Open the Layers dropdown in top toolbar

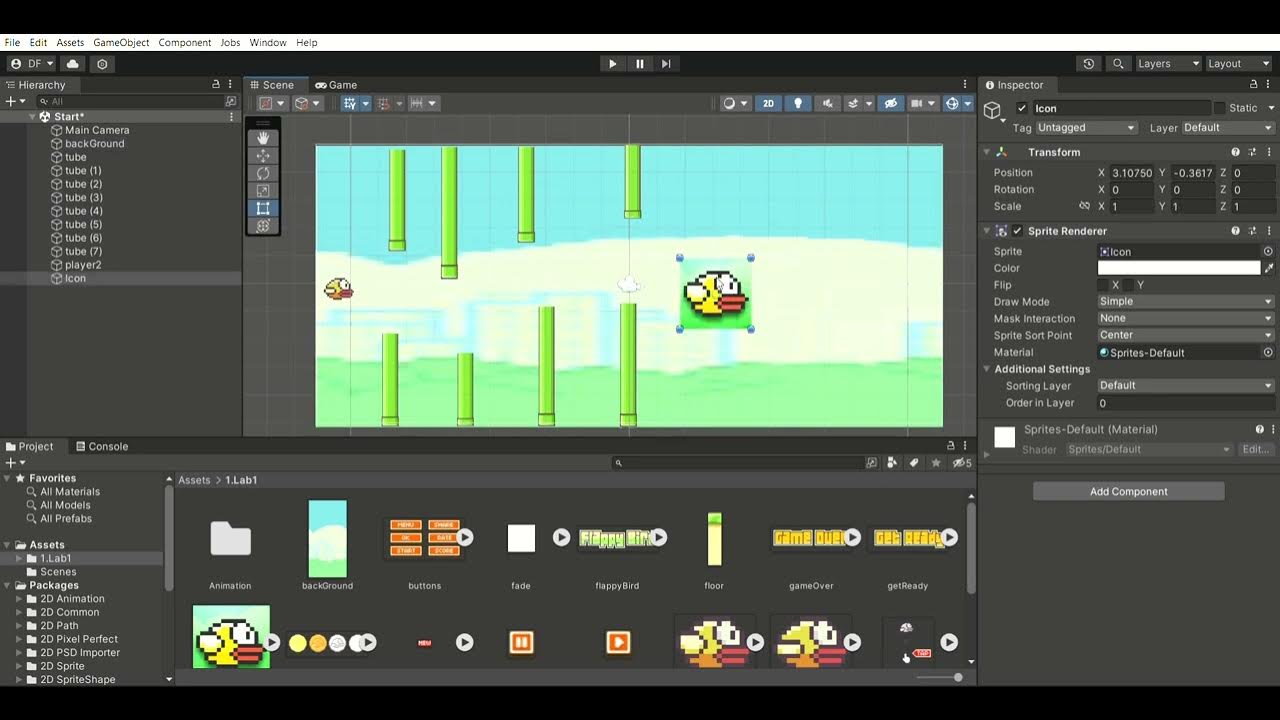click(x=1168, y=64)
